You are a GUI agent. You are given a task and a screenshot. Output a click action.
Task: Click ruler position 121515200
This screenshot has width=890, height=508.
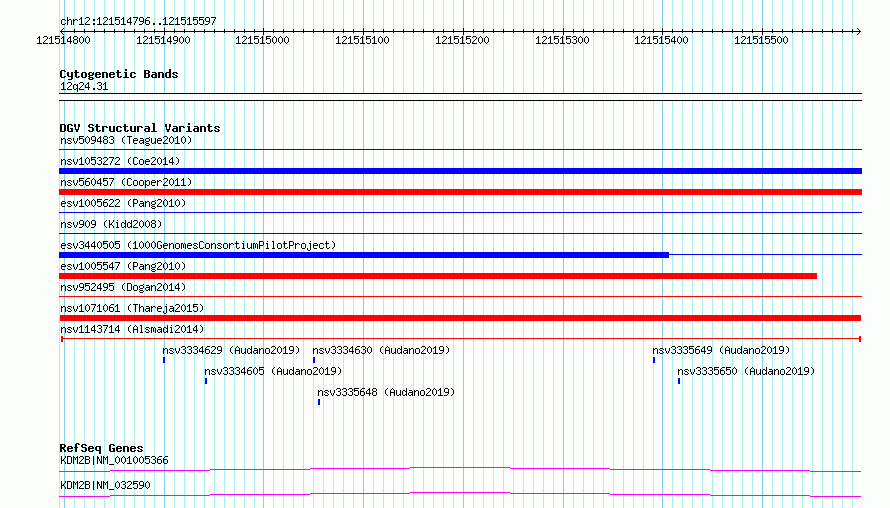click(x=462, y=40)
